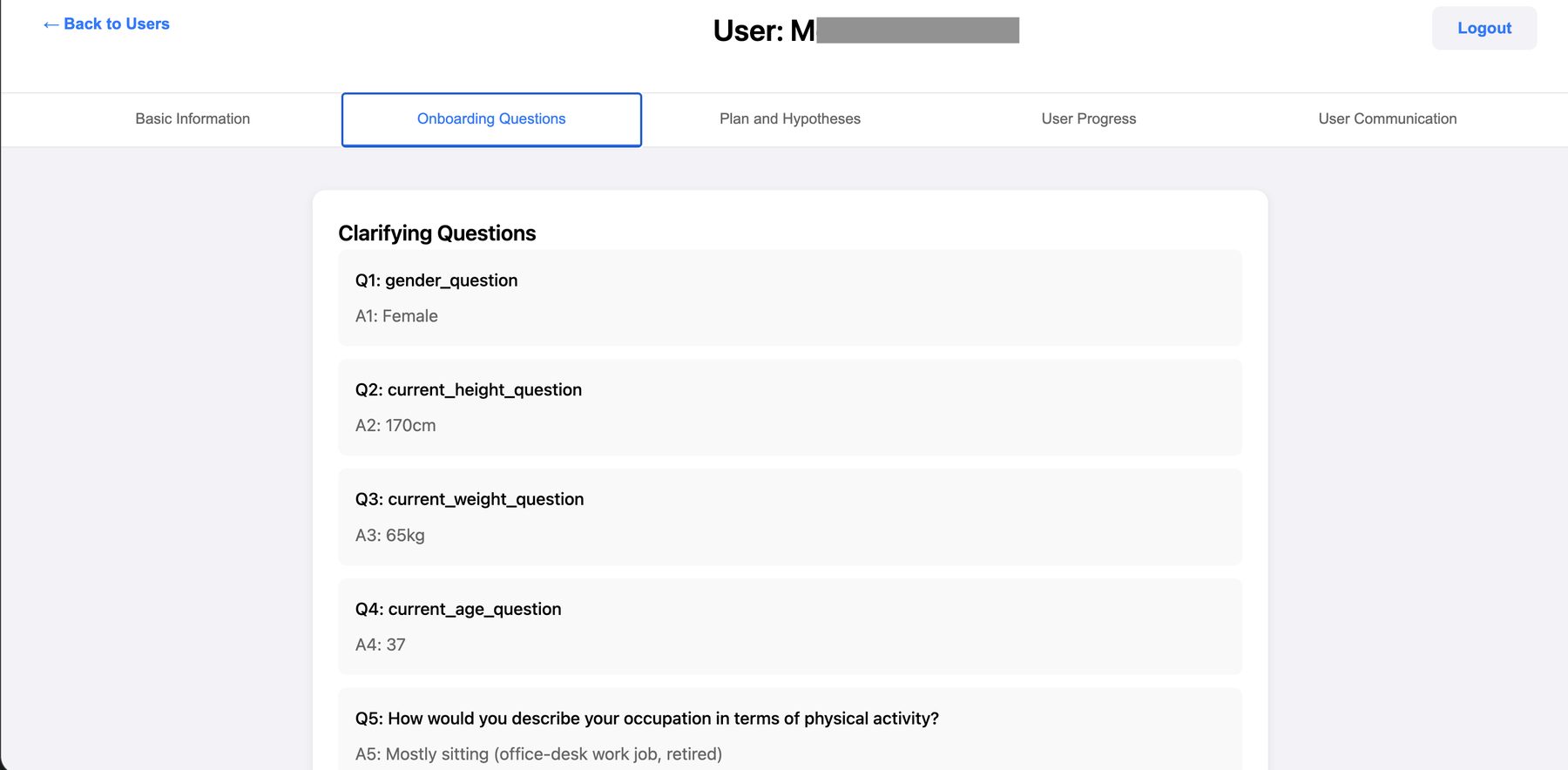Viewport: 1568px width, 770px height.
Task: Select the Onboarding Questions tab
Action: coord(491,119)
